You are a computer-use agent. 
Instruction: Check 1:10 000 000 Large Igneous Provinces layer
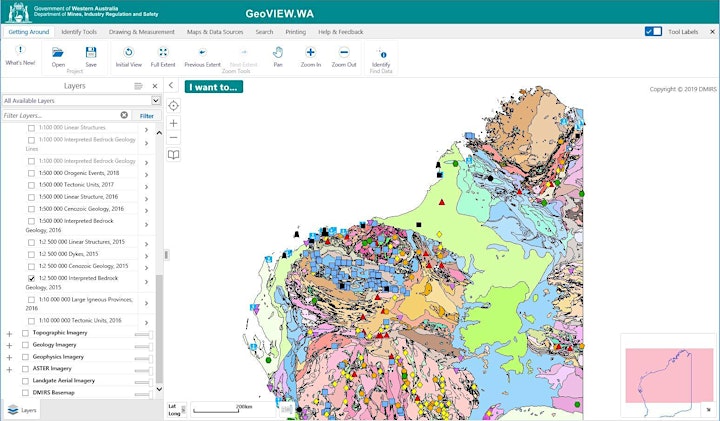[31, 300]
